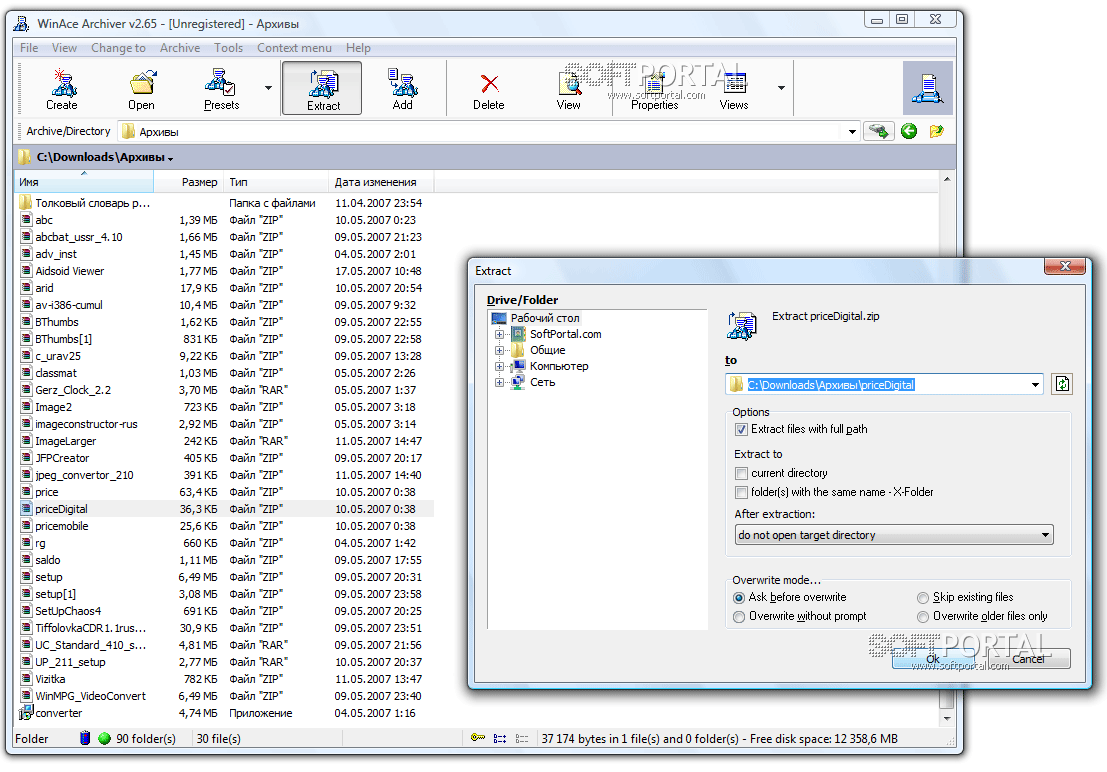Click the list view icon in status bar
The height and width of the screenshot is (772, 1107).
pos(500,739)
